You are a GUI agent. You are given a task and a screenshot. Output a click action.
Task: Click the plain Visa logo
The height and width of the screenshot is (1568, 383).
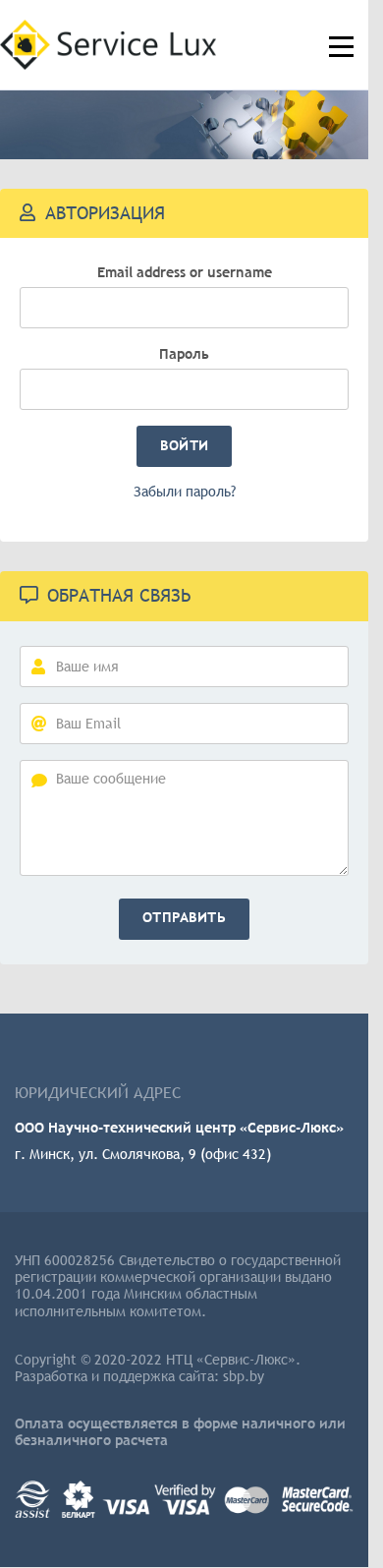[x=127, y=1507]
